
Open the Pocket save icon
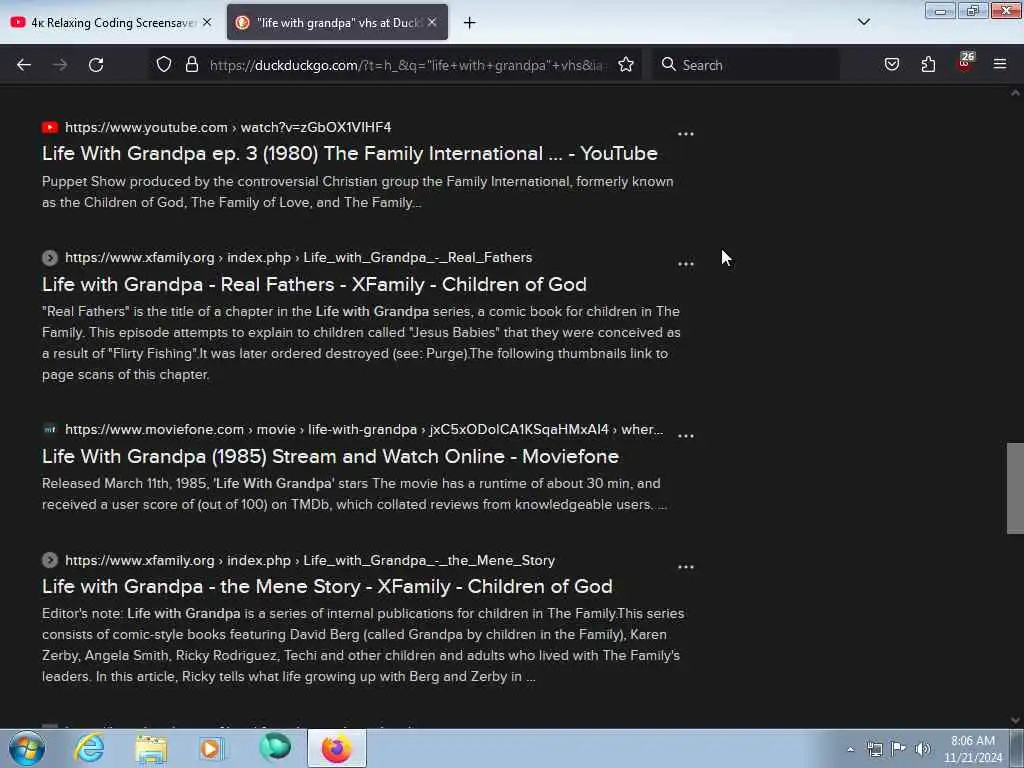click(891, 65)
